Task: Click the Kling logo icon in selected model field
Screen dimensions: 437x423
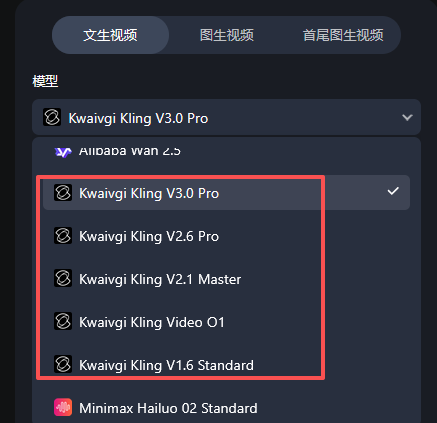Action: coord(52,117)
